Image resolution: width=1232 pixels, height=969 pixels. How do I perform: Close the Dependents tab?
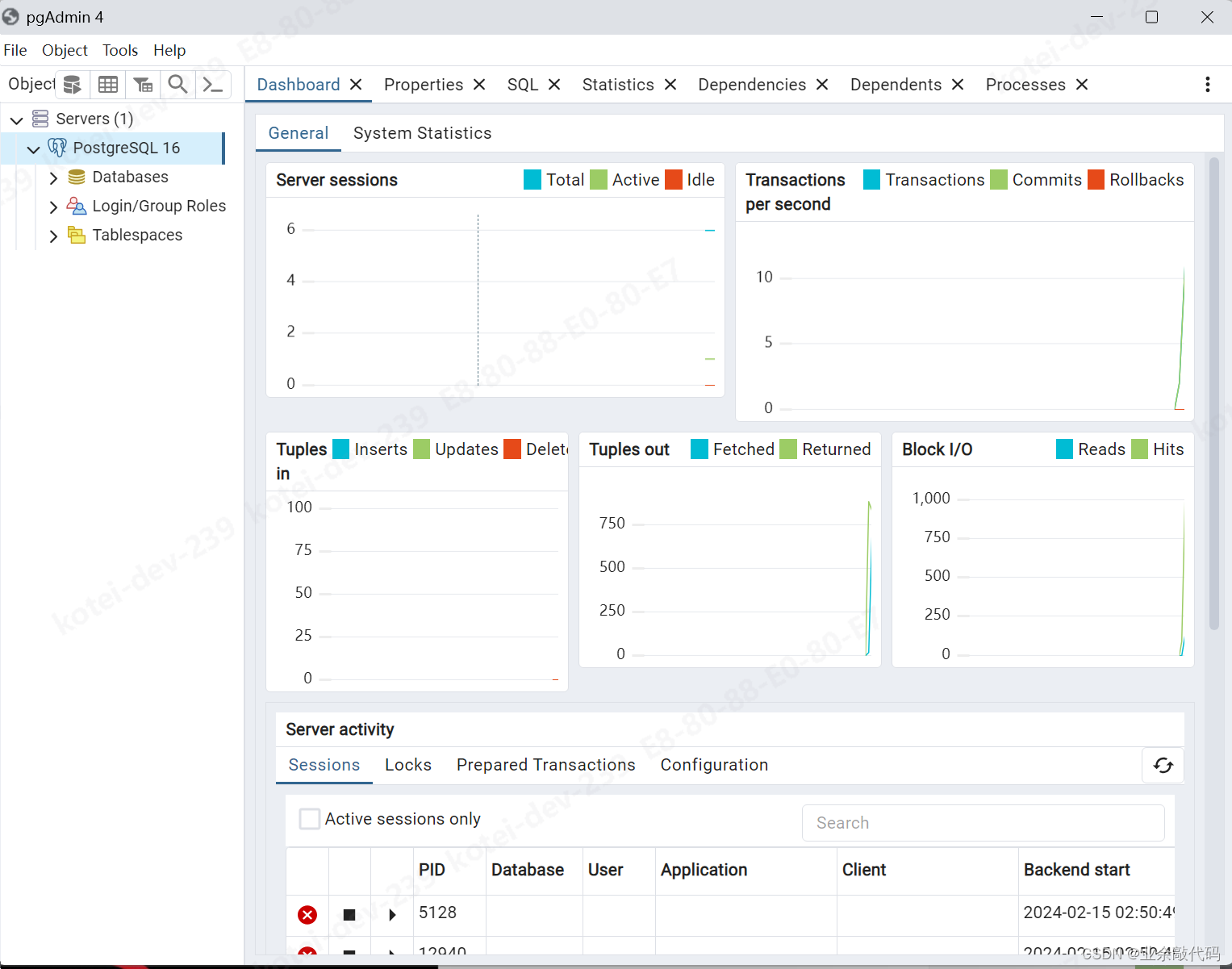click(958, 85)
